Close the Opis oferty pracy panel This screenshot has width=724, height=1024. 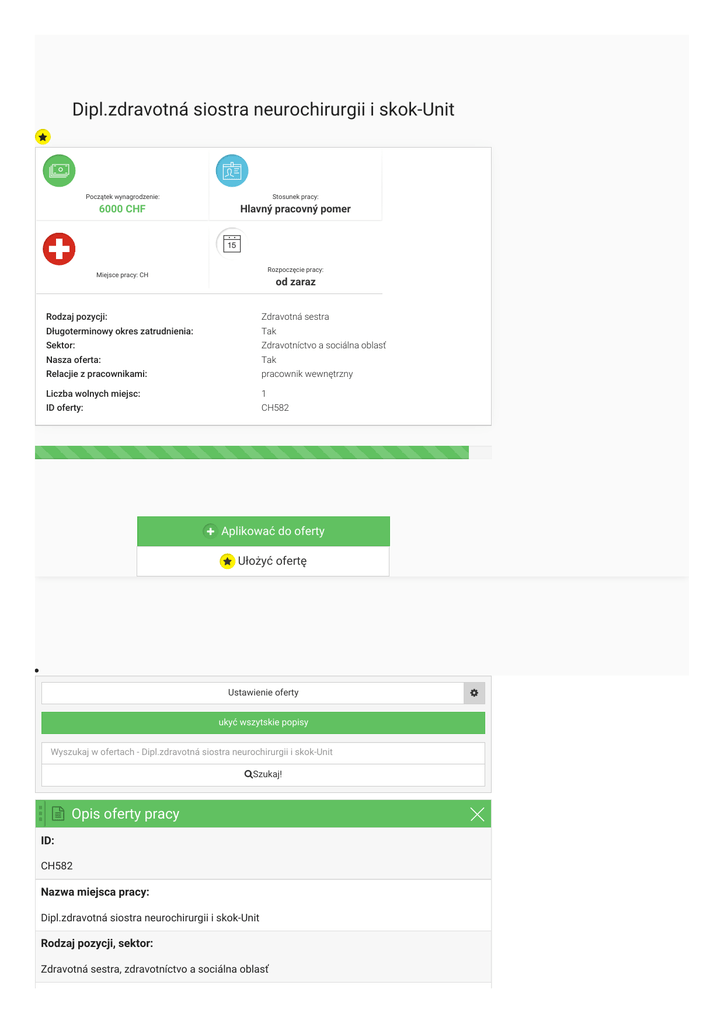477,814
